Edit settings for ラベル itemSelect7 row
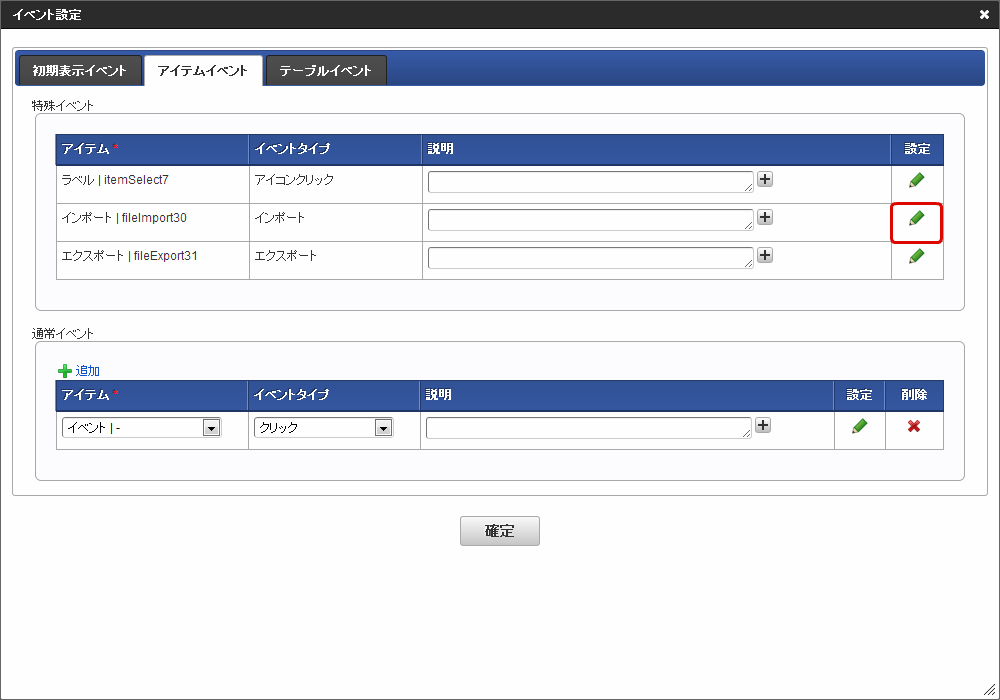Image resolution: width=1000 pixels, height=700 pixels. tap(916, 181)
